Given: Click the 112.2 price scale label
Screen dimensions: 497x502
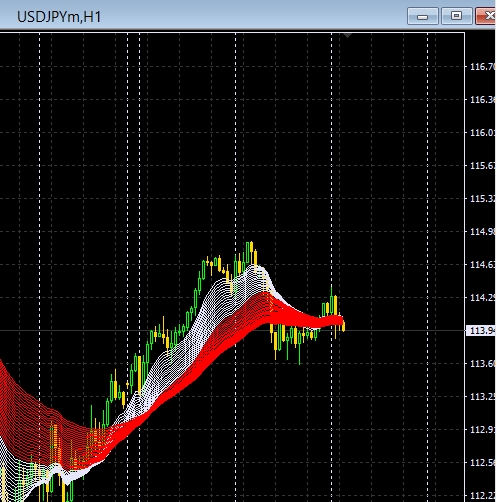Looking at the screenshot, I should 483,496.
